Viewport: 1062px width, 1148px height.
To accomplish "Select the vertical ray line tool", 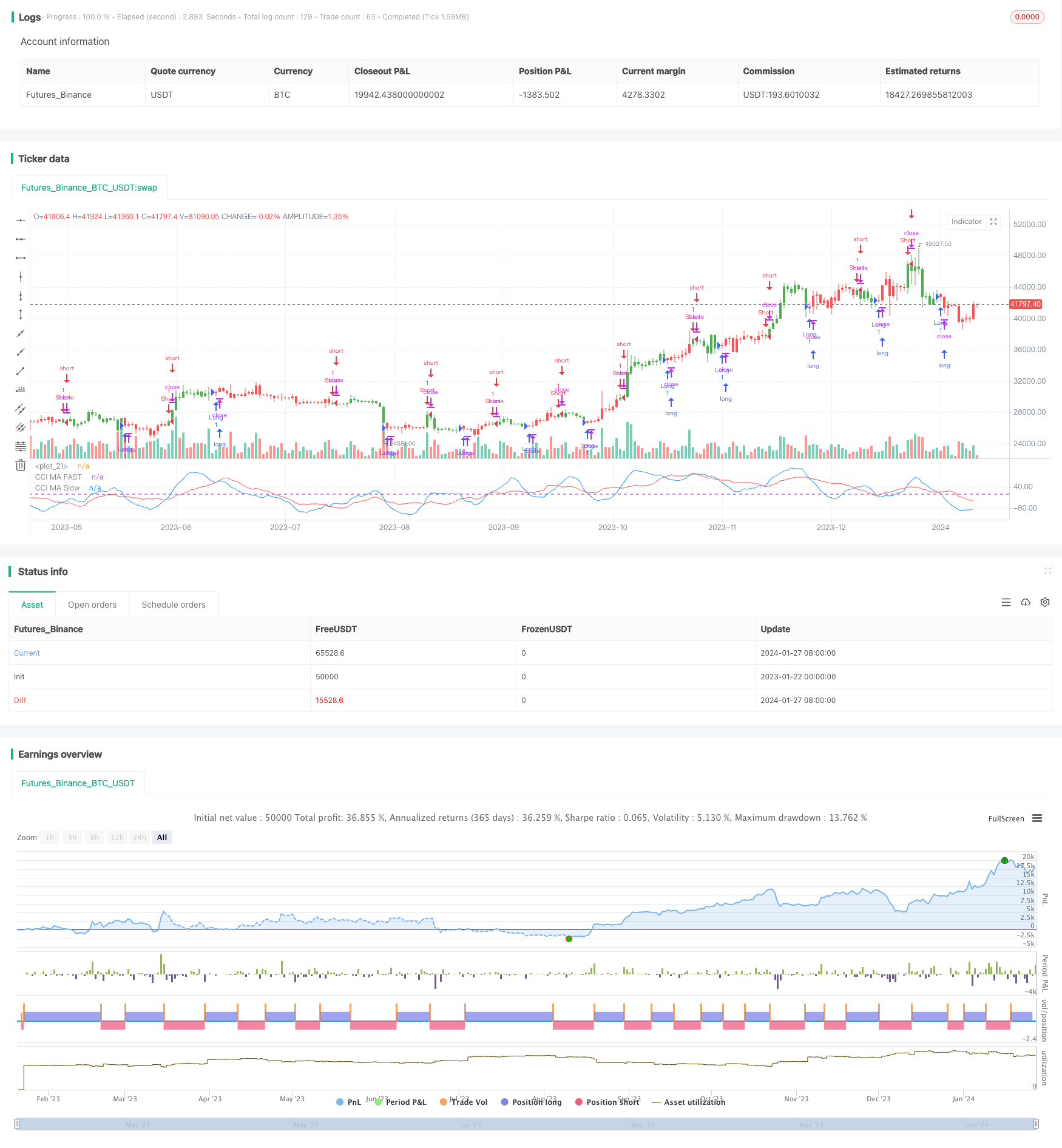I will click(x=21, y=296).
